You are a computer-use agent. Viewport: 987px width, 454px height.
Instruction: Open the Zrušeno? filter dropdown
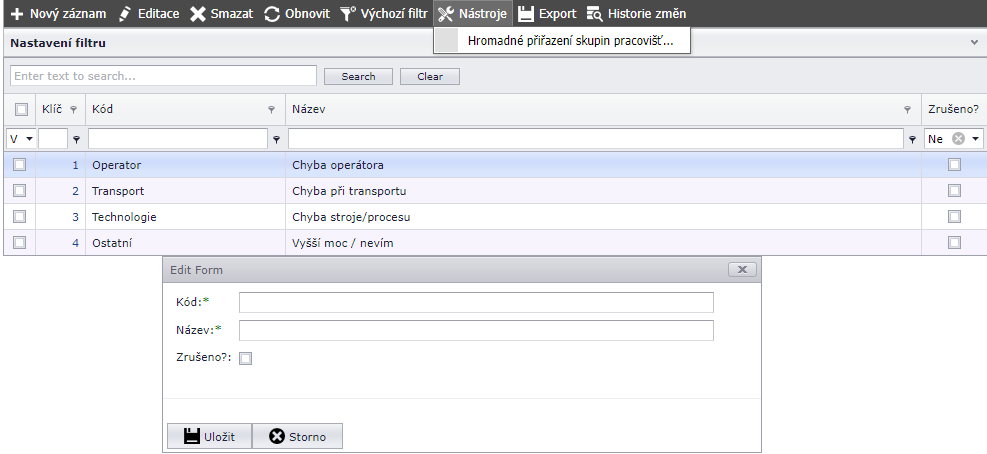[x=976, y=139]
